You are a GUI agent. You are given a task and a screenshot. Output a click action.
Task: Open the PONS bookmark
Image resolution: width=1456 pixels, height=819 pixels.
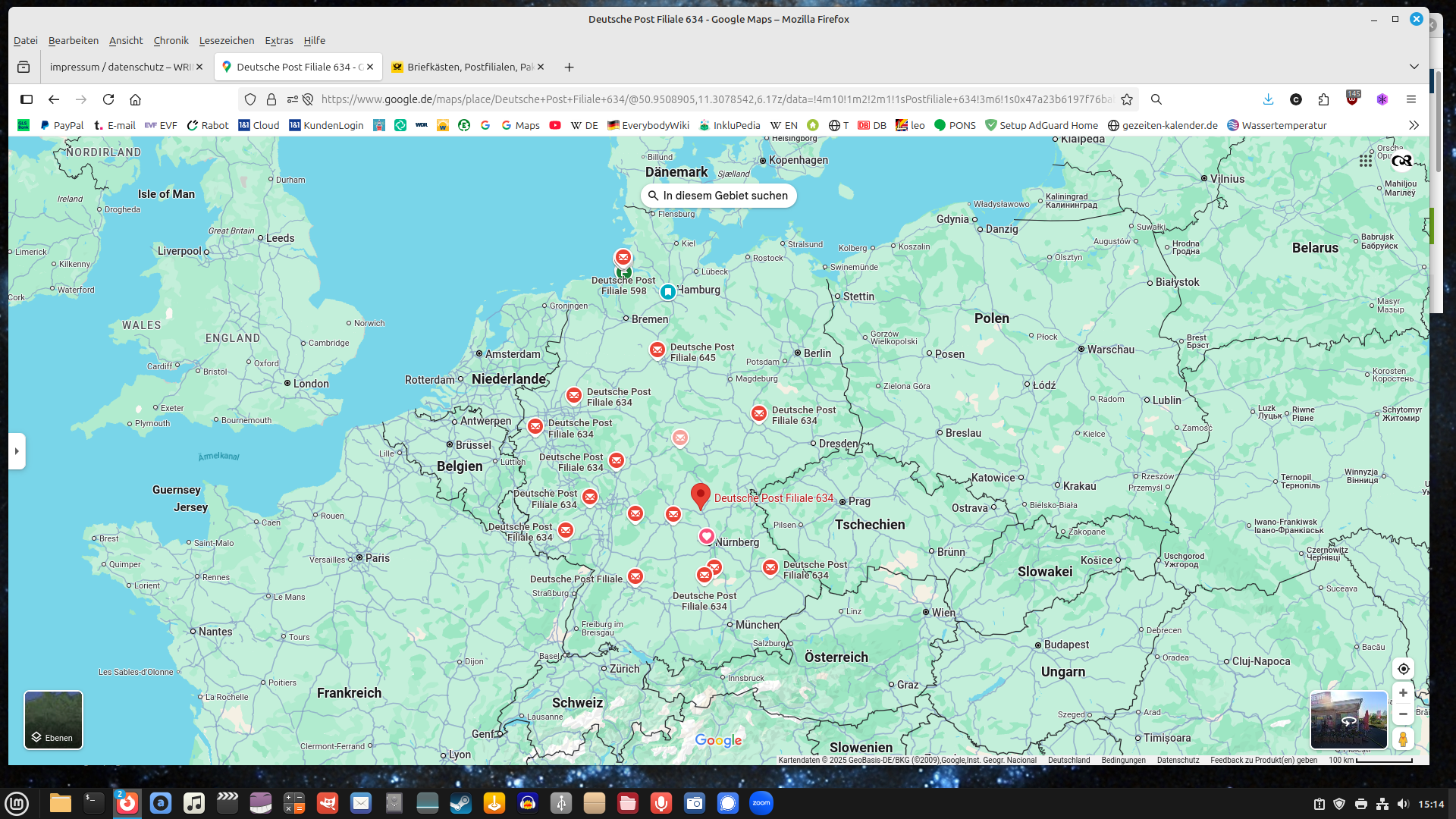pyautogui.click(x=955, y=125)
